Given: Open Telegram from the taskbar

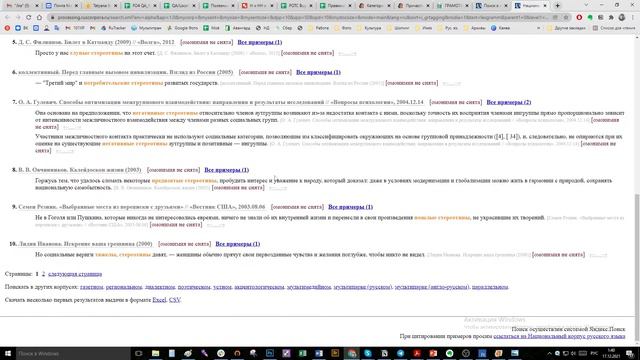Looking at the screenshot, I should pyautogui.click(x=400, y=353).
